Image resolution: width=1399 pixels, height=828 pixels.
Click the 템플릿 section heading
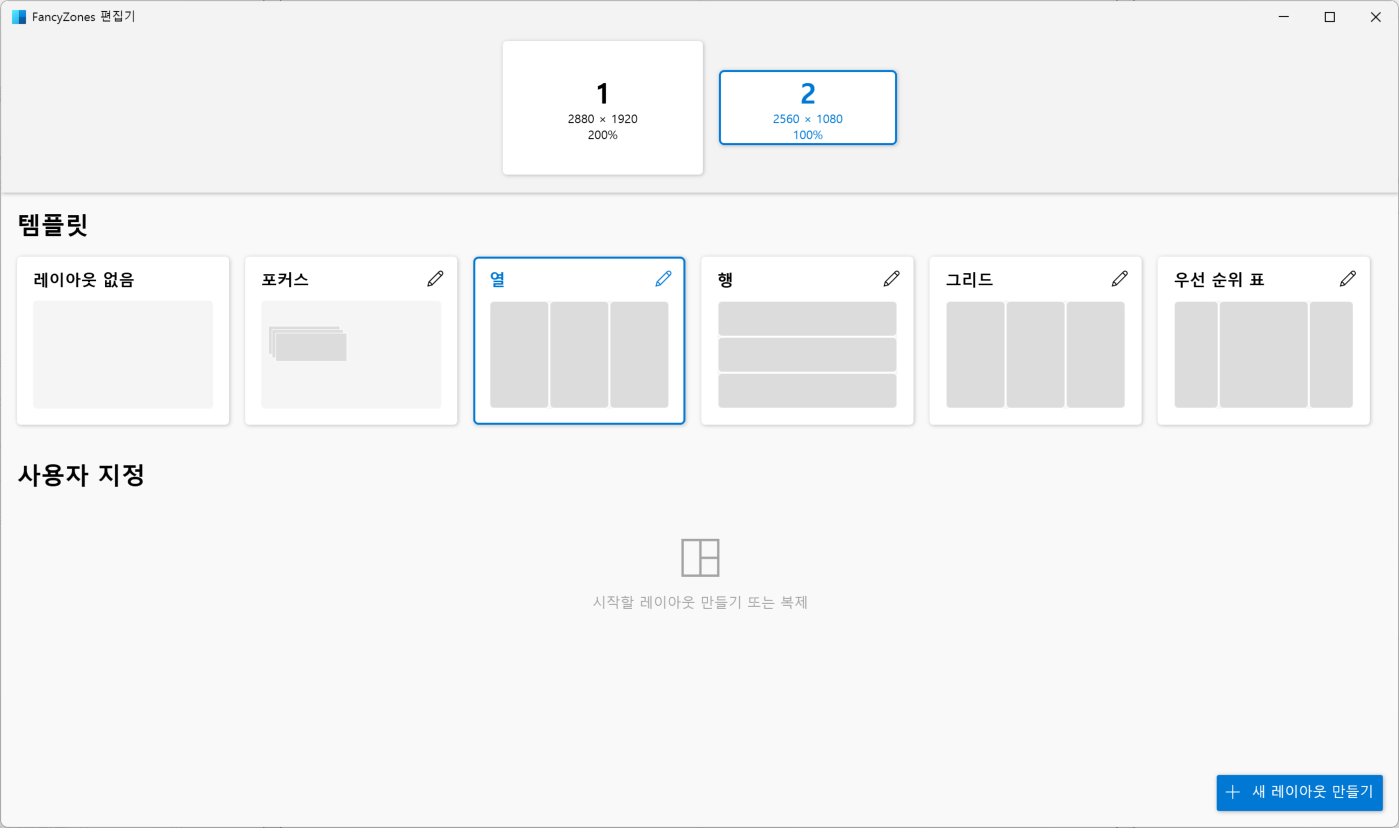(53, 225)
